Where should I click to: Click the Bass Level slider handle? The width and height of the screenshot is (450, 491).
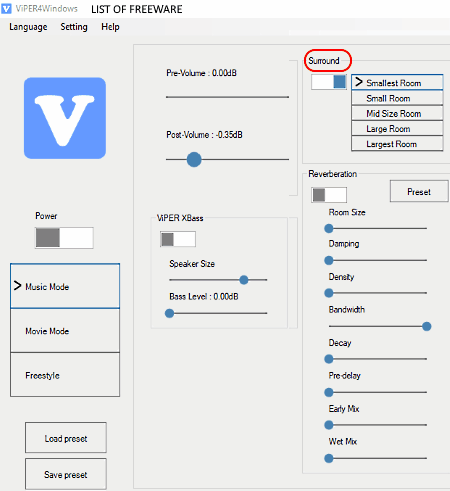coord(170,313)
